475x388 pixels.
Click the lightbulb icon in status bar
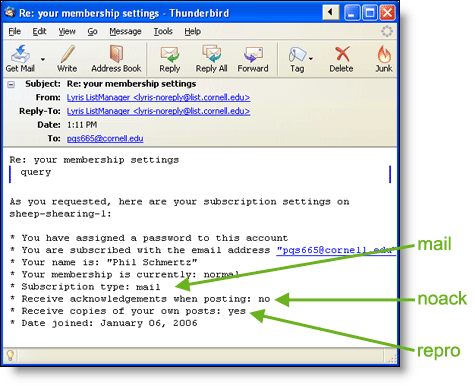(10, 355)
